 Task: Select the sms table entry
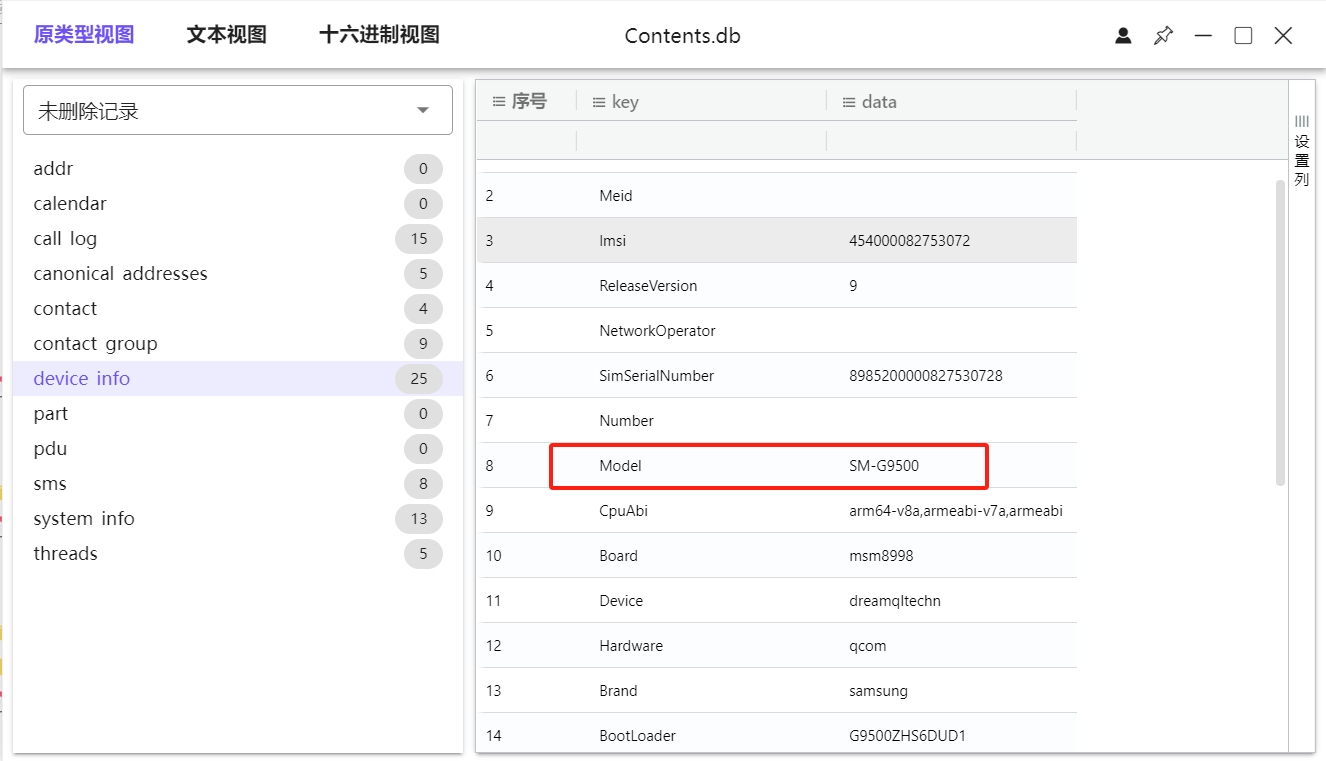(50, 484)
